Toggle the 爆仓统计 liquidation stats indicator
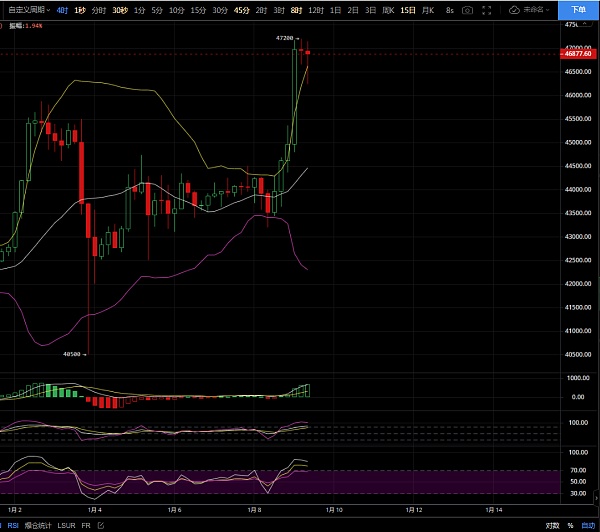This screenshot has width=600, height=532. click(36, 525)
